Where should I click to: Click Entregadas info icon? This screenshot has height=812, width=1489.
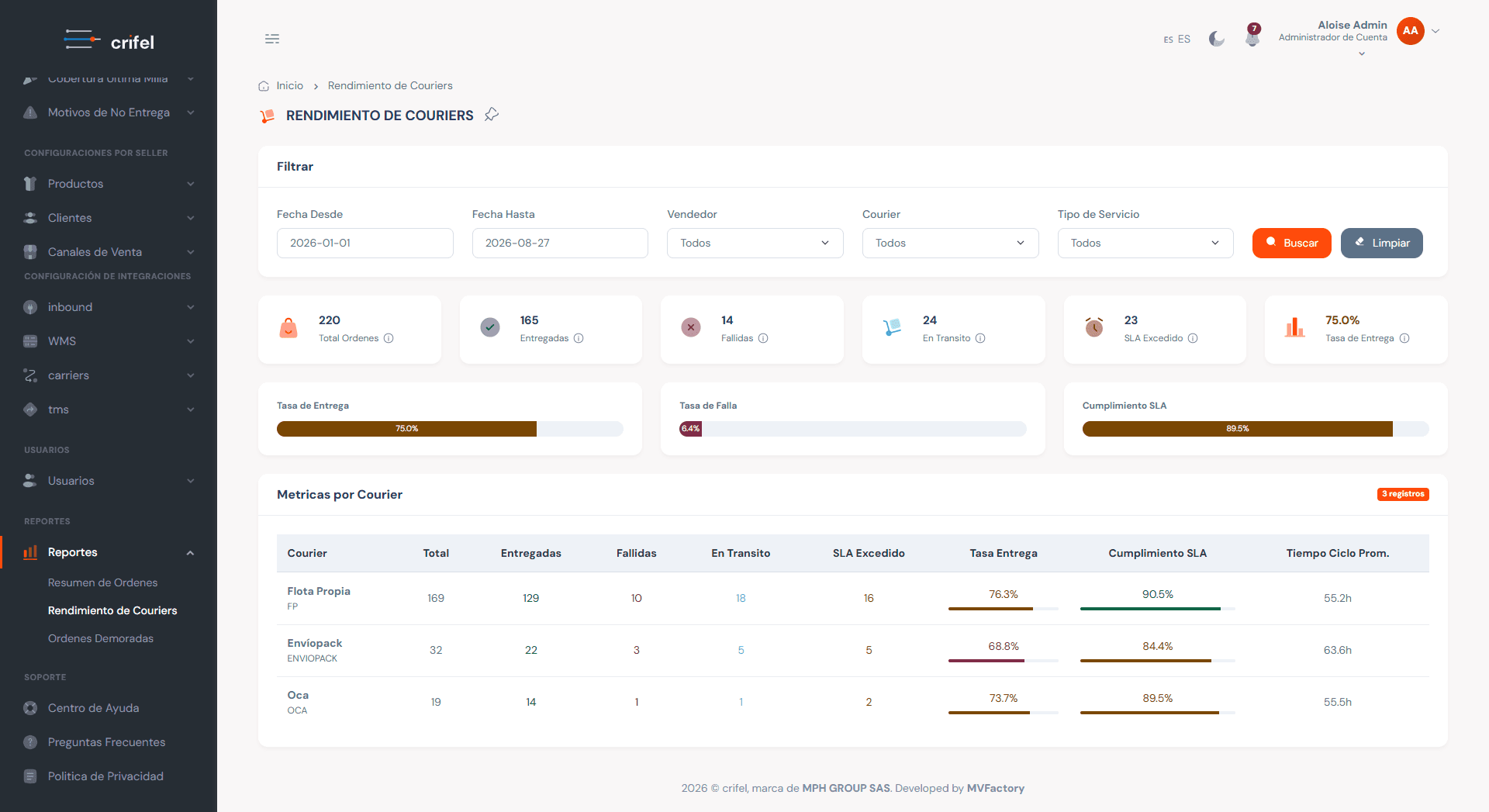579,338
